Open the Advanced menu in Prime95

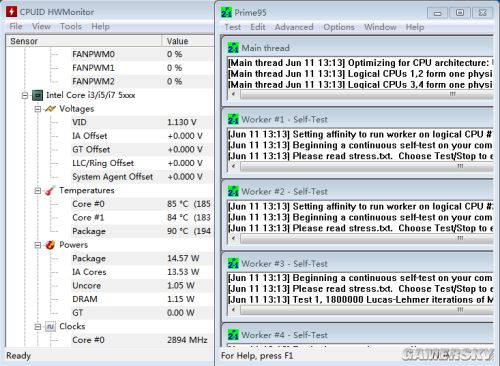click(x=294, y=27)
